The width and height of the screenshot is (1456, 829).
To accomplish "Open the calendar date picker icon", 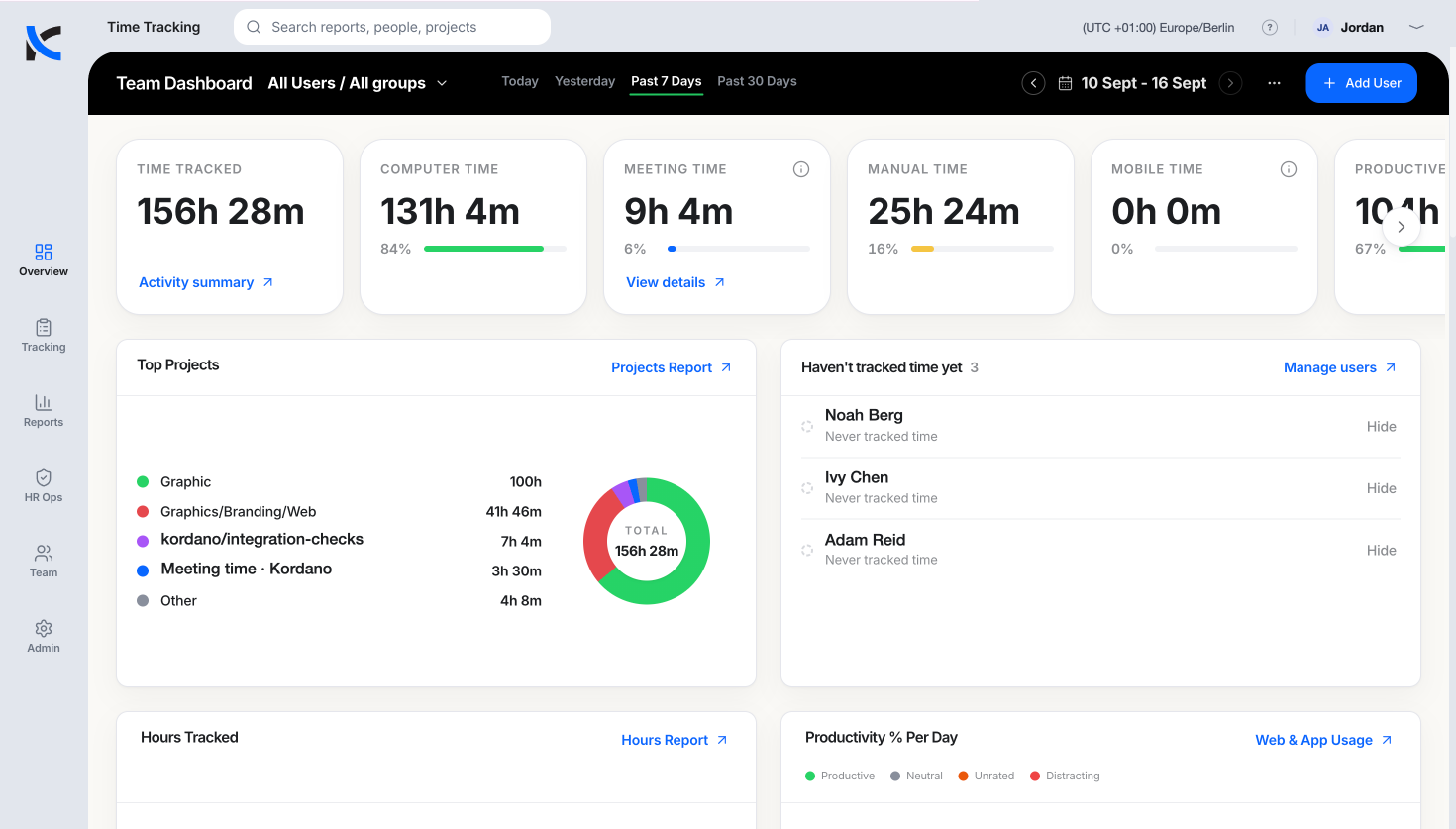I will click(1065, 83).
